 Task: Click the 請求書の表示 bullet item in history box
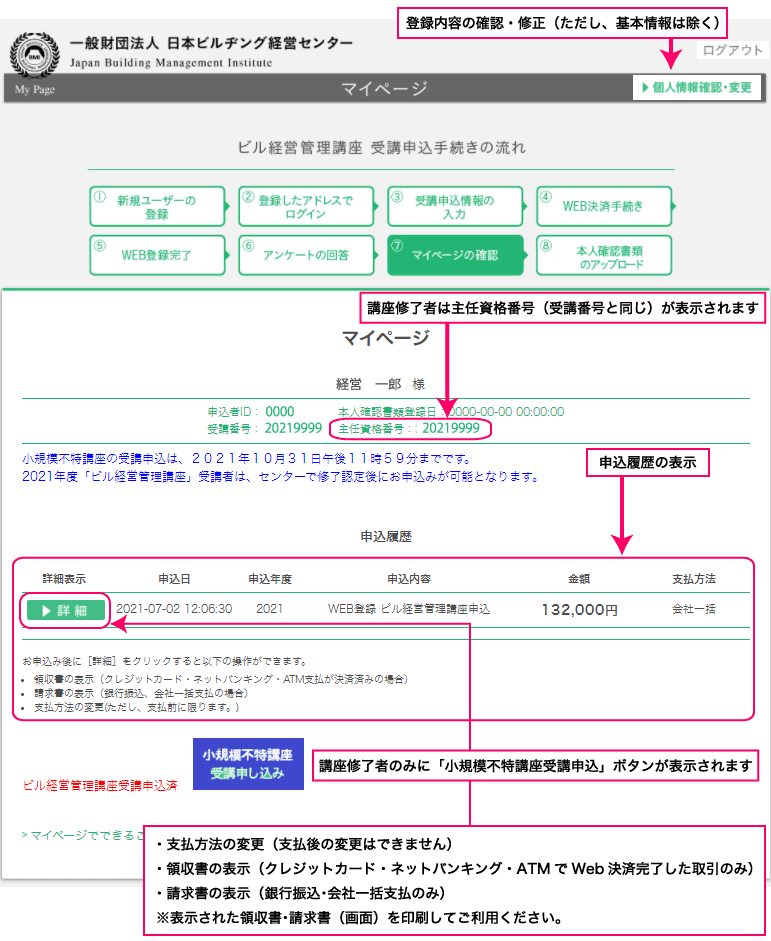[x=141, y=693]
